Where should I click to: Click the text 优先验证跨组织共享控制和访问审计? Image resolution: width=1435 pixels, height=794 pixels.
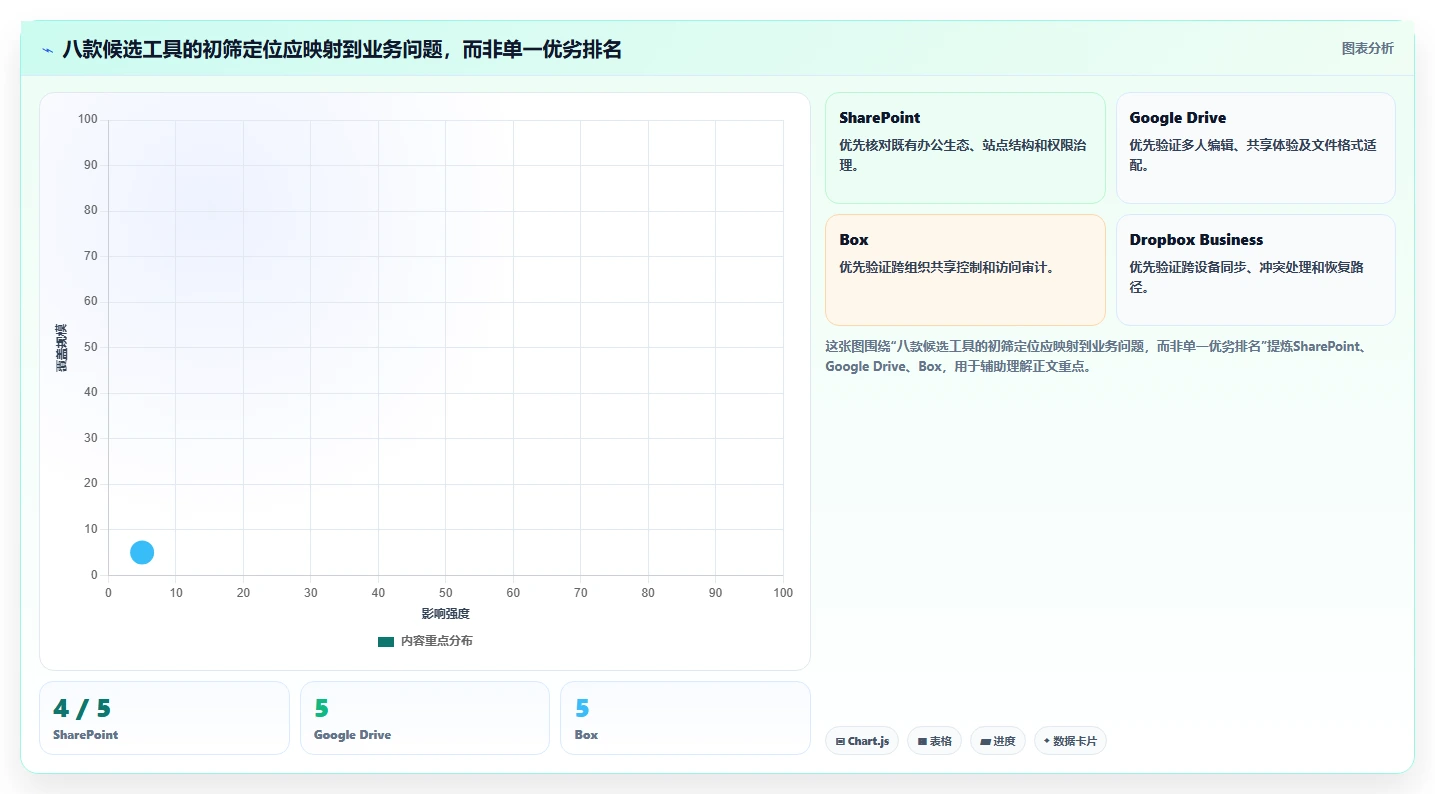click(947, 267)
